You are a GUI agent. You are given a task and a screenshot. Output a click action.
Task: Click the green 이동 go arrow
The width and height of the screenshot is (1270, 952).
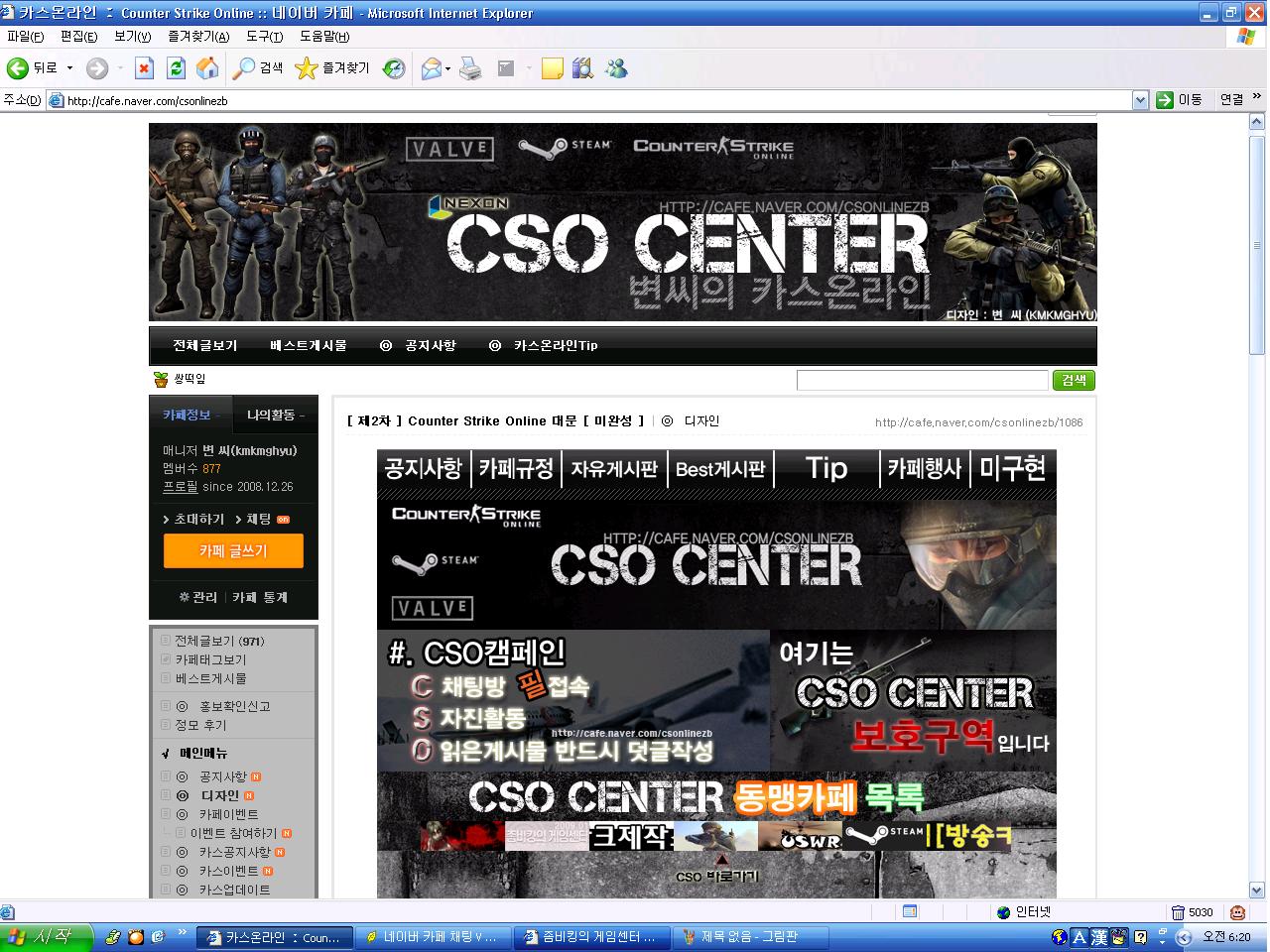tap(1180, 100)
